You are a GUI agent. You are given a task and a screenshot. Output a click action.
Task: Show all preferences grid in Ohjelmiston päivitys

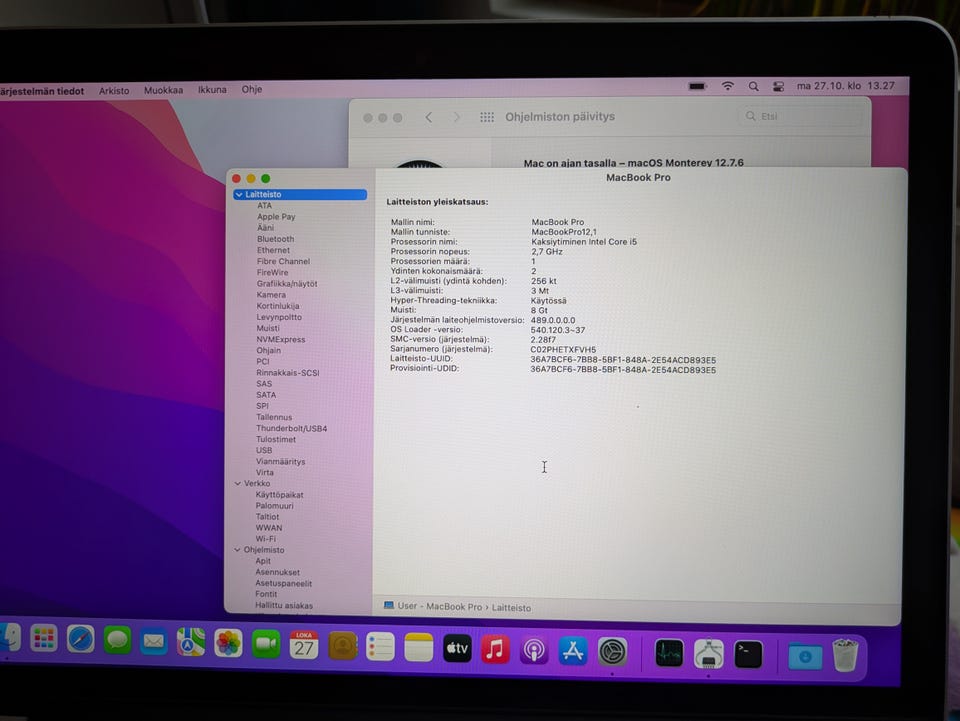(487, 117)
